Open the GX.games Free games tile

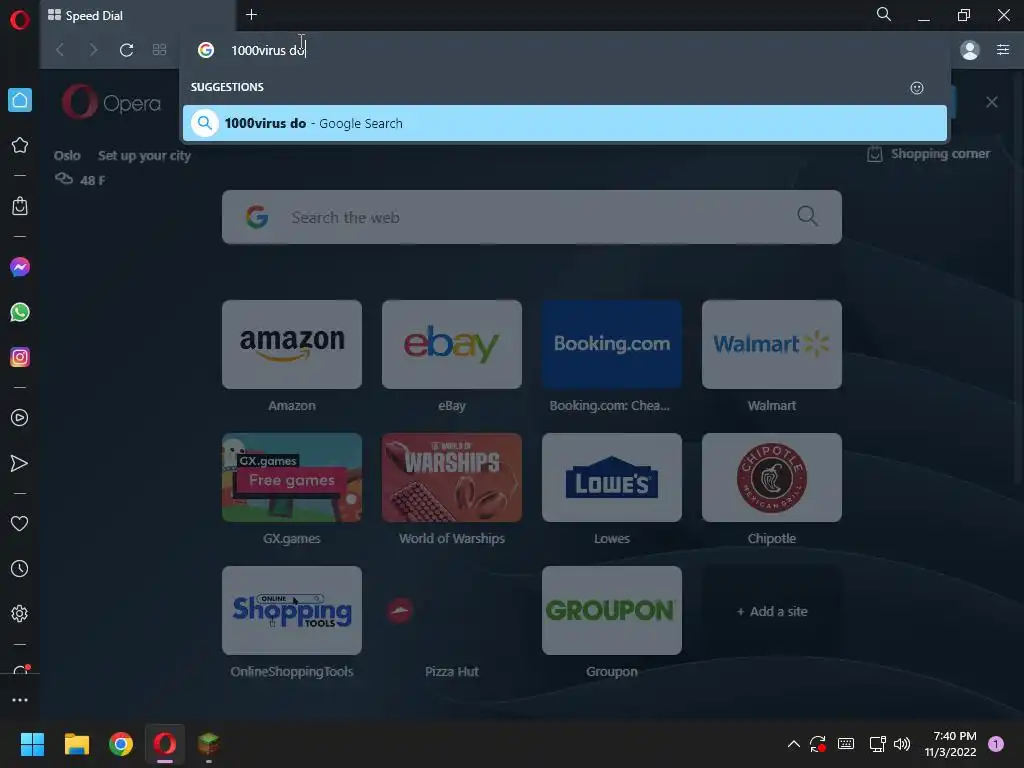click(x=292, y=477)
